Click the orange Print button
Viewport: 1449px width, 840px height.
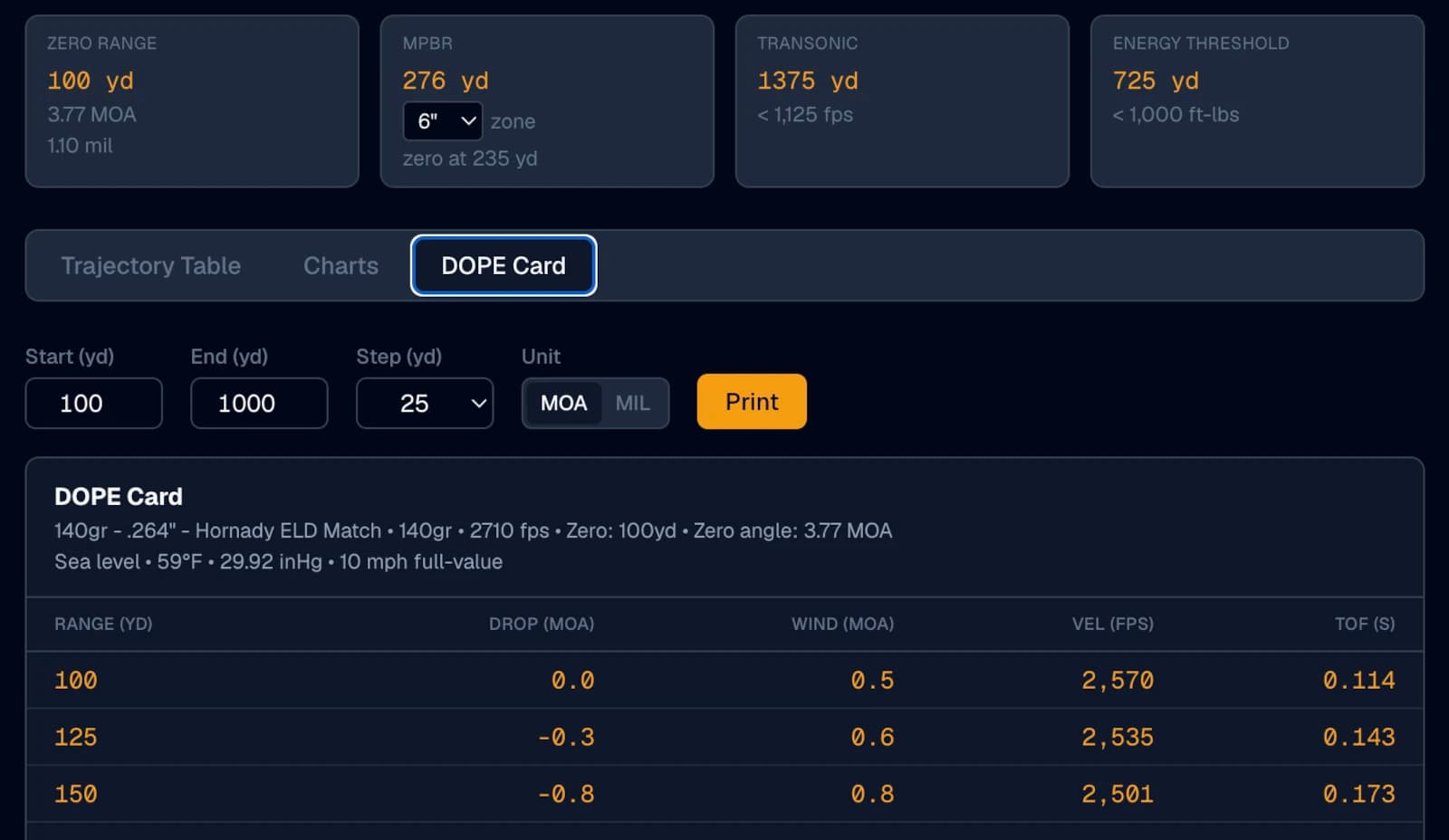click(x=752, y=402)
